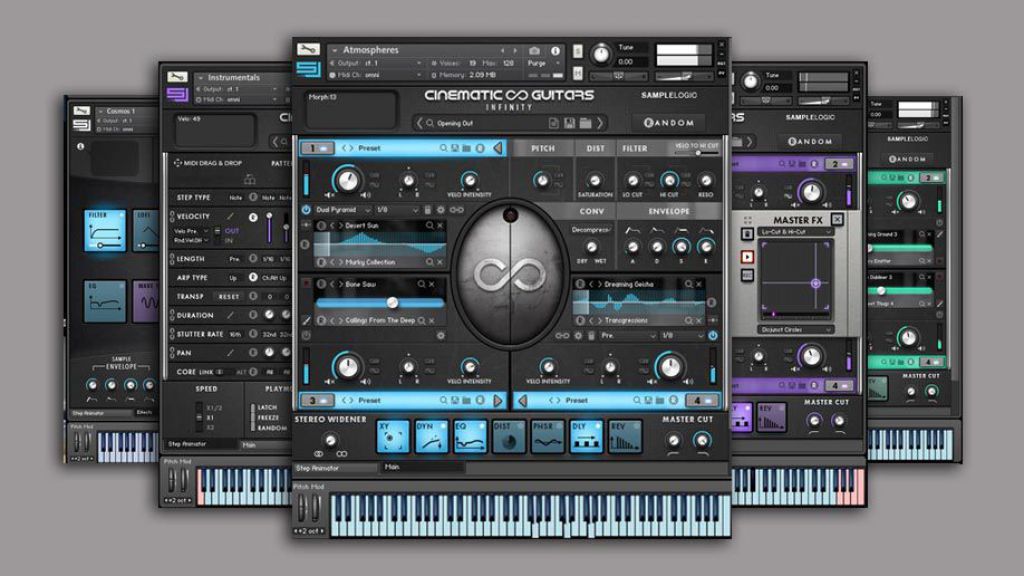Click the trash icon beside Dual Pyramid

coord(428,210)
